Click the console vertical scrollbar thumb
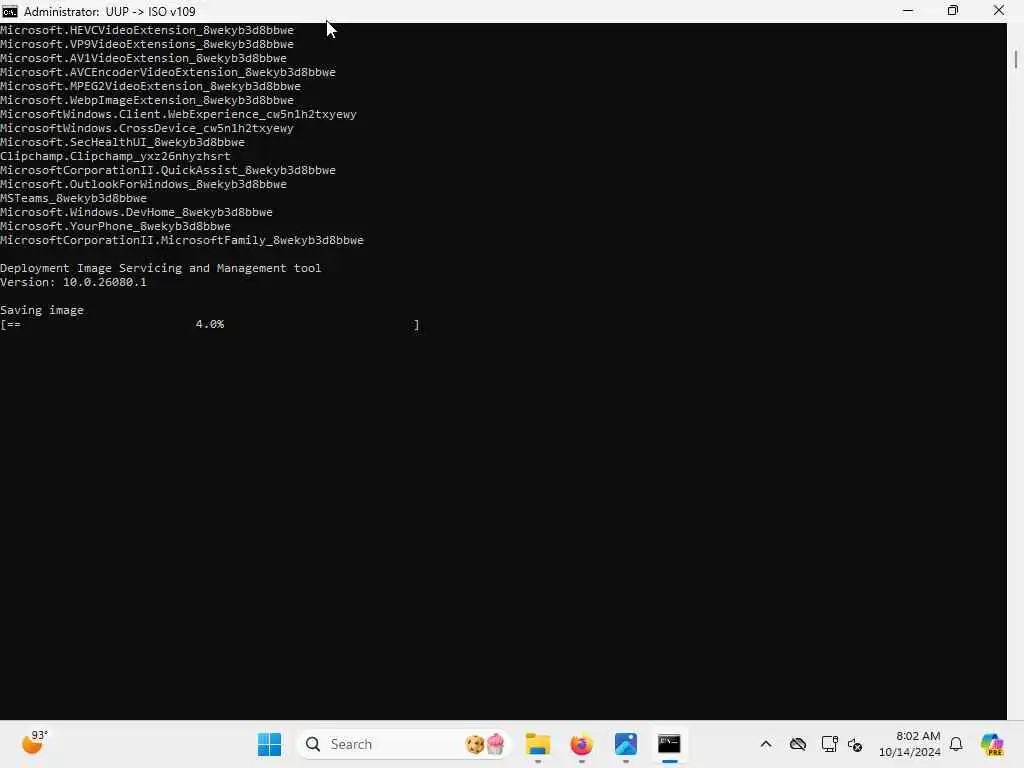Viewport: 1024px width, 768px height. click(x=1016, y=59)
